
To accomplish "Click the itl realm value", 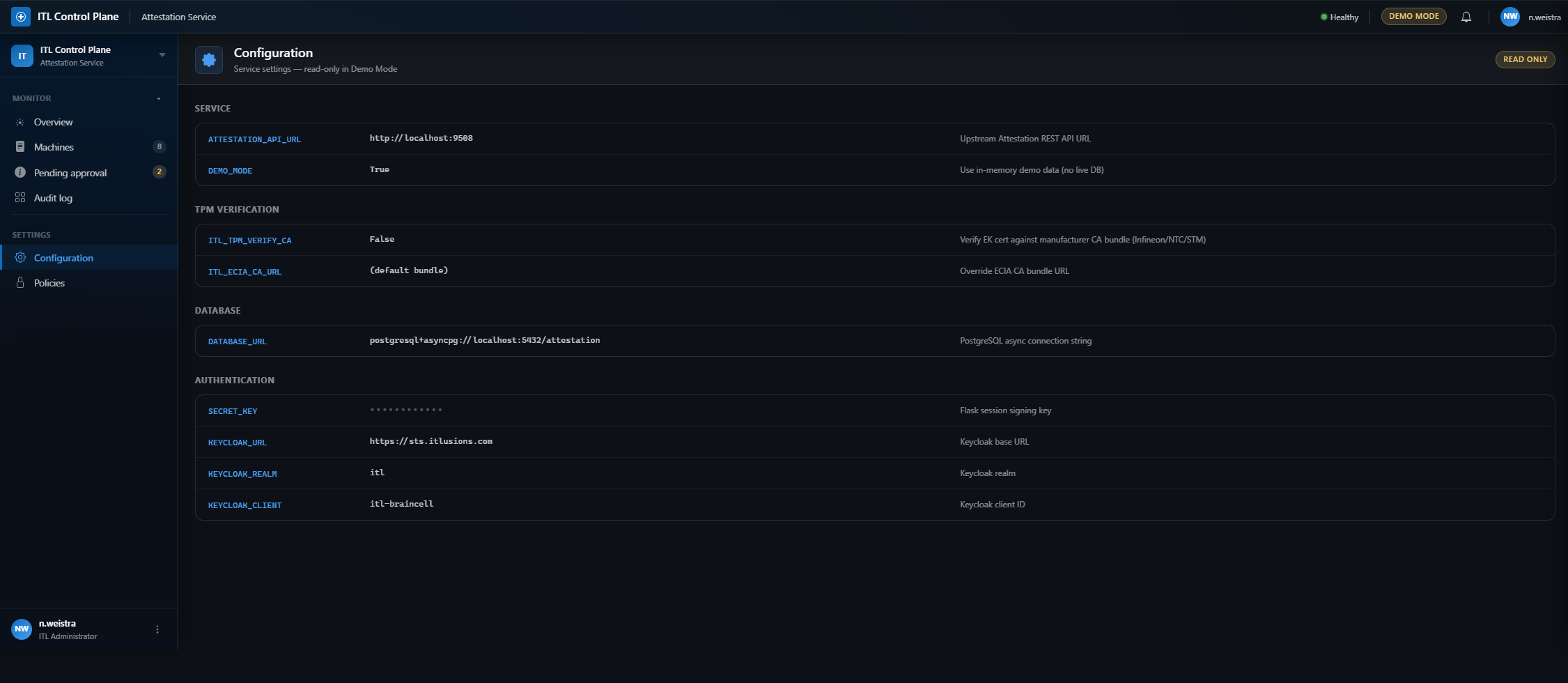I will pyautogui.click(x=377, y=473).
